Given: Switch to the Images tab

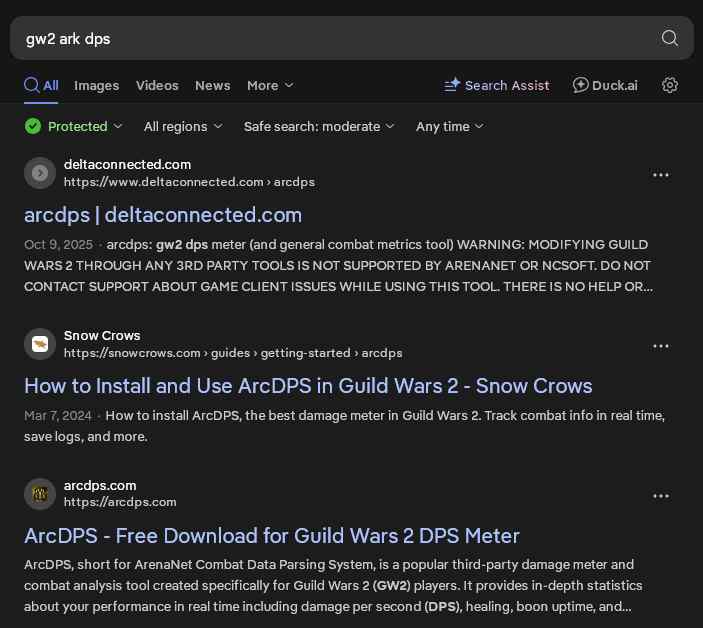Looking at the screenshot, I should pos(96,85).
